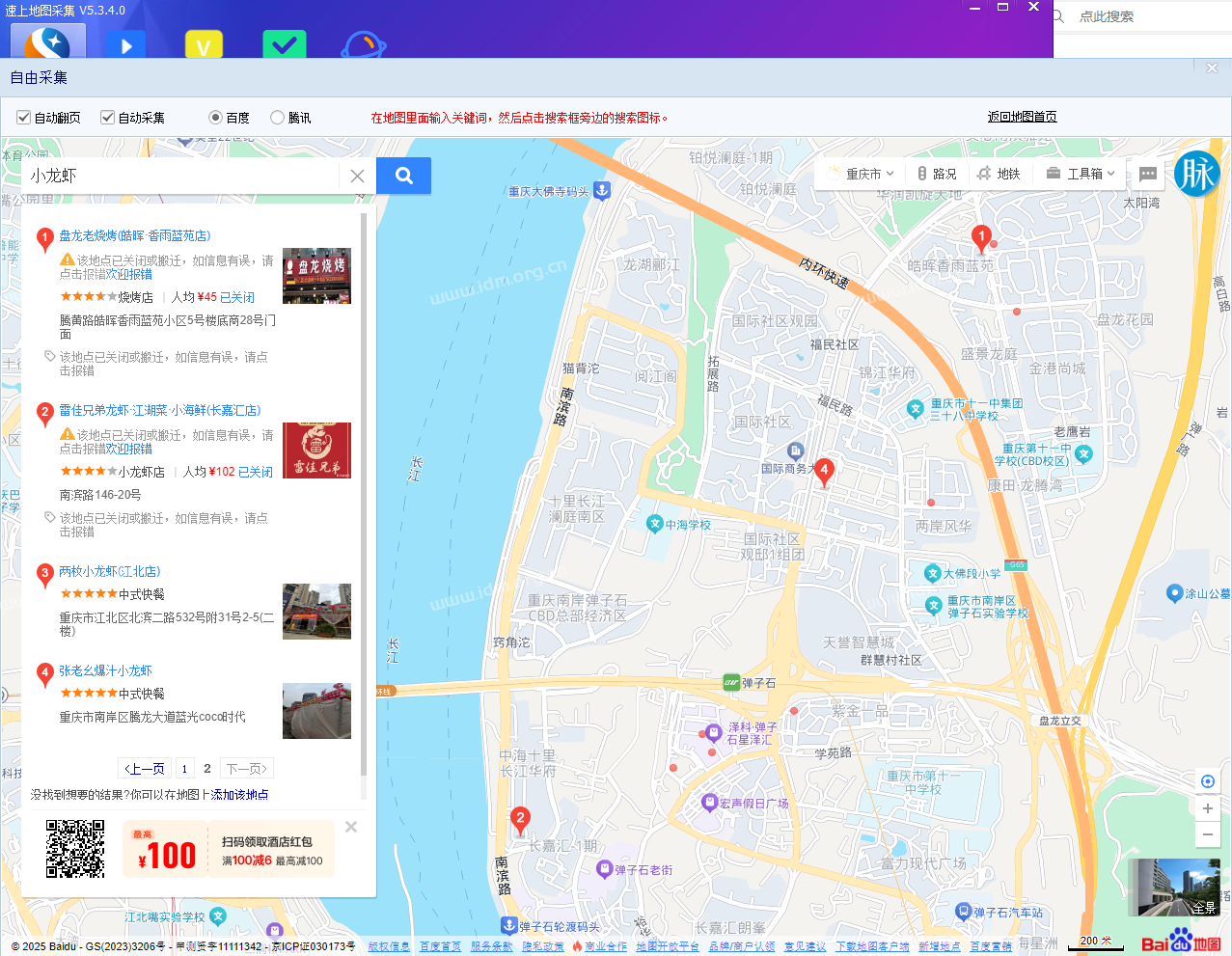1232x956 pixels.
Task: Click 隐私政策 footer link
Action: [542, 946]
